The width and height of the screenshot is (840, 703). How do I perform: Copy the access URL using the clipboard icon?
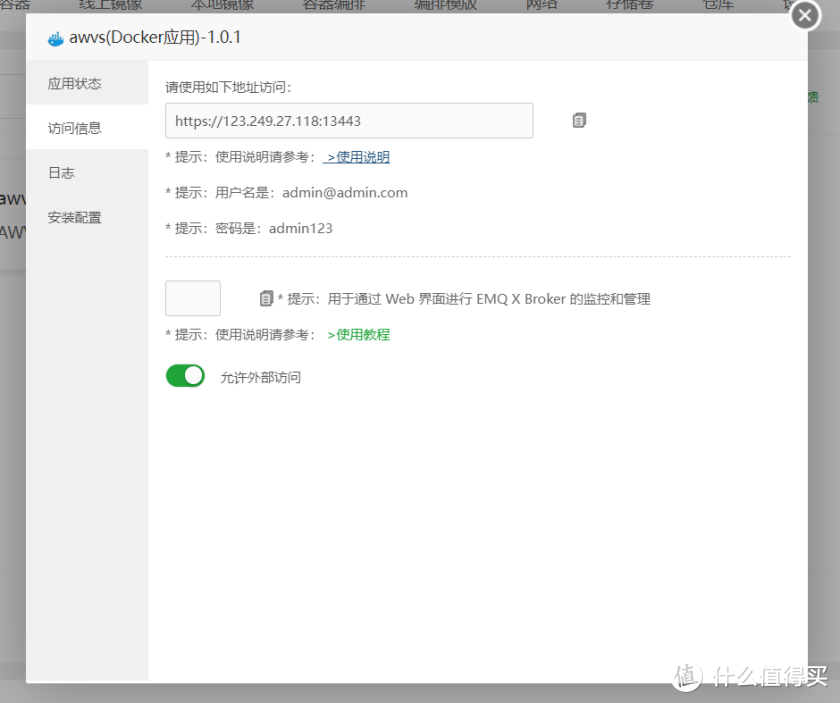[x=578, y=119]
